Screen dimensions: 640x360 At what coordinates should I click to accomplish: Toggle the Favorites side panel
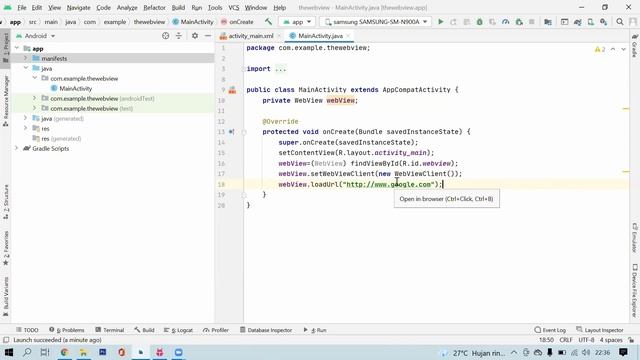pos(6,248)
